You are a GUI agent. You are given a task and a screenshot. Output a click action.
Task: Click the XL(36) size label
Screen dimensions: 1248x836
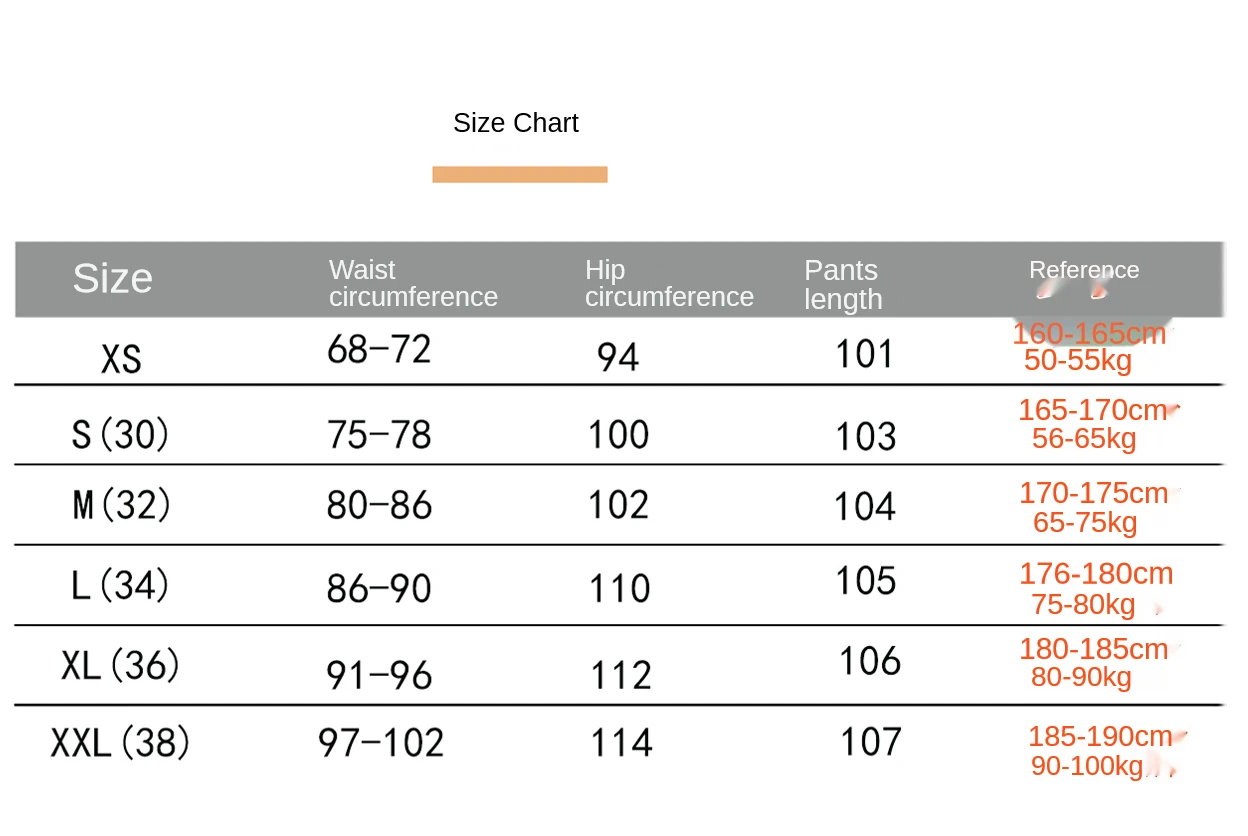coord(120,665)
